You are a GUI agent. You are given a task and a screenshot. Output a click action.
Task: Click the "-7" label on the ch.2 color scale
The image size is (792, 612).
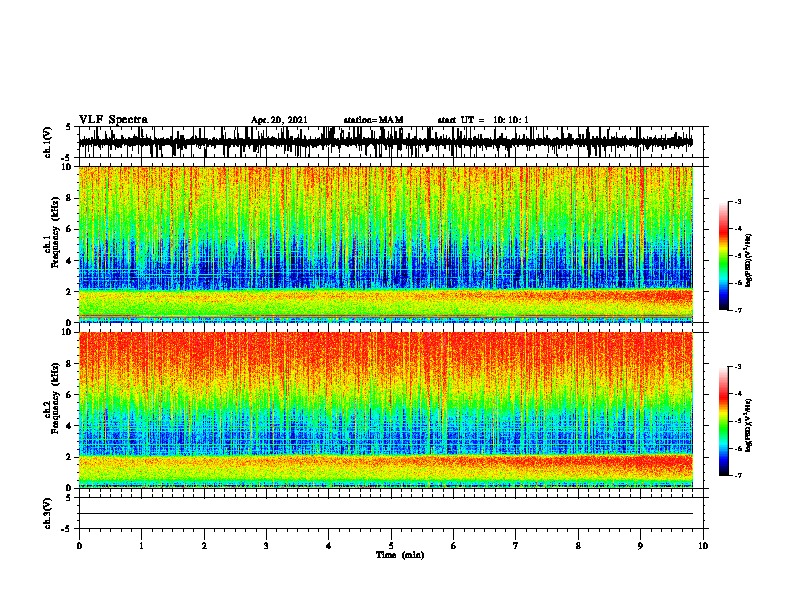pyautogui.click(x=738, y=475)
